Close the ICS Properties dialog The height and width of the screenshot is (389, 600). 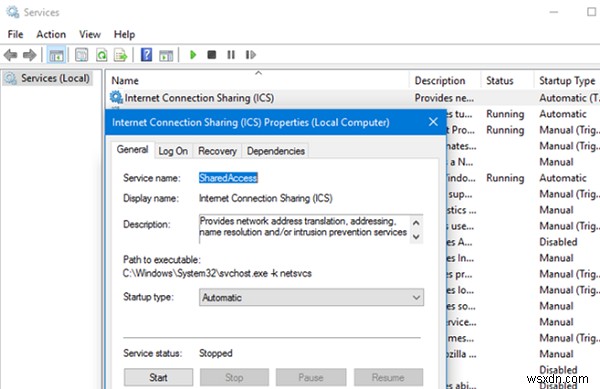coord(433,122)
